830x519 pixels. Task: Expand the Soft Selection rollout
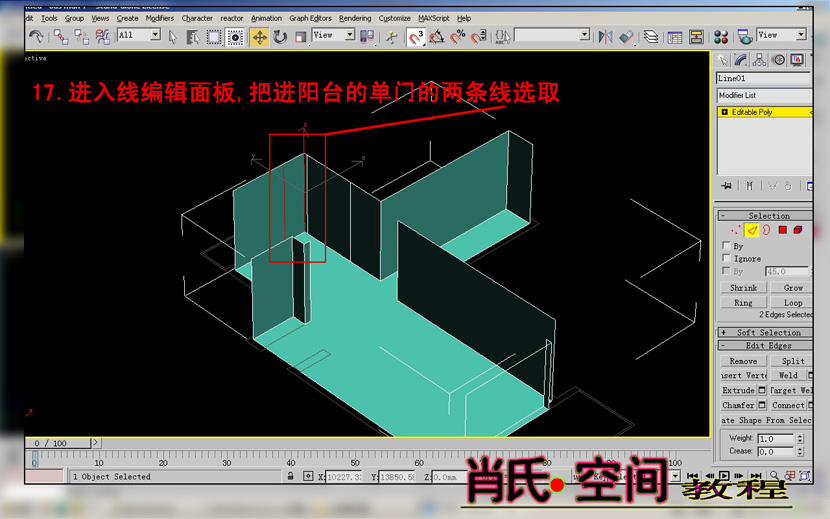pos(764,333)
